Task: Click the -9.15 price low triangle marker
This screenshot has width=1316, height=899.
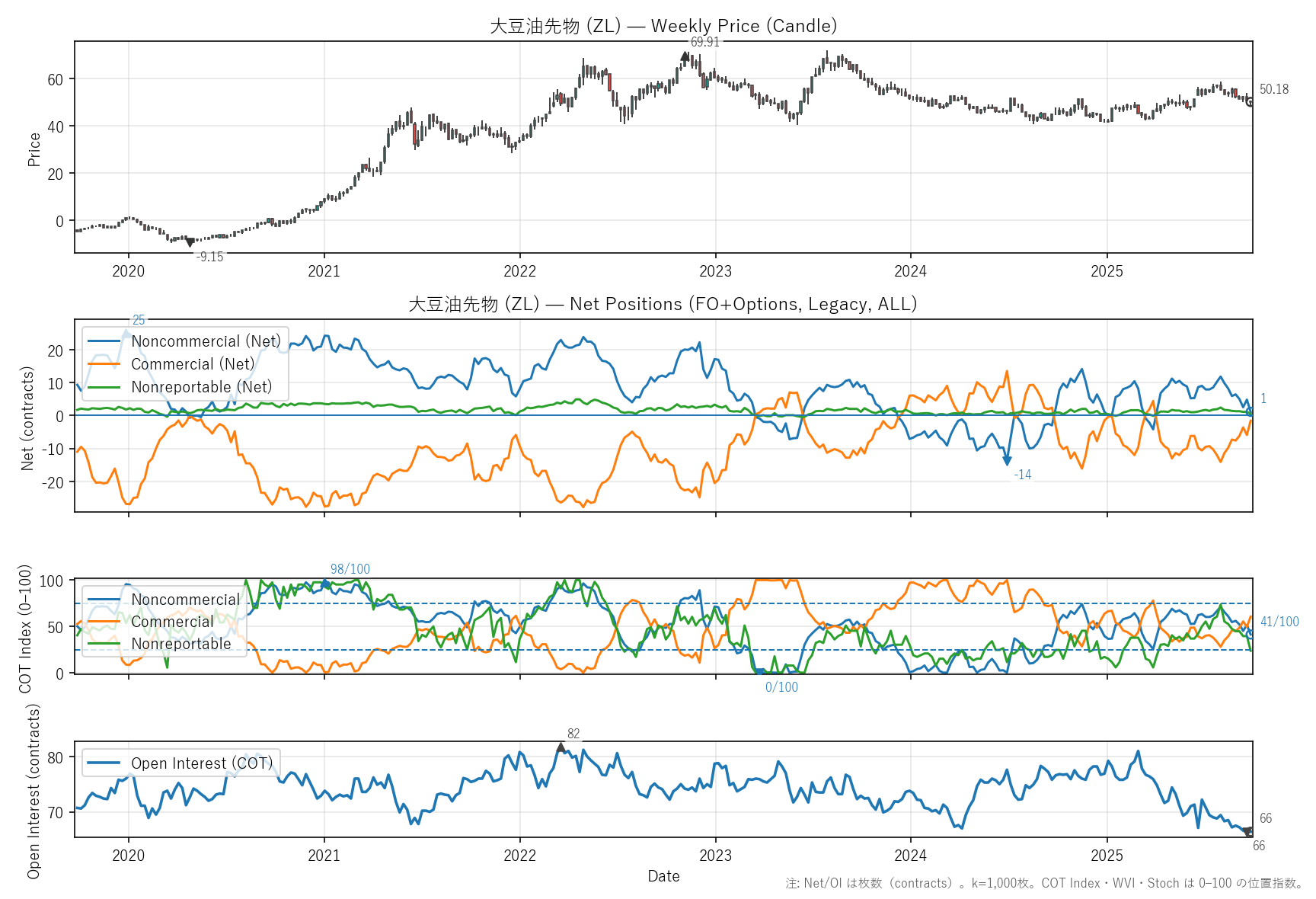Action: click(x=190, y=242)
